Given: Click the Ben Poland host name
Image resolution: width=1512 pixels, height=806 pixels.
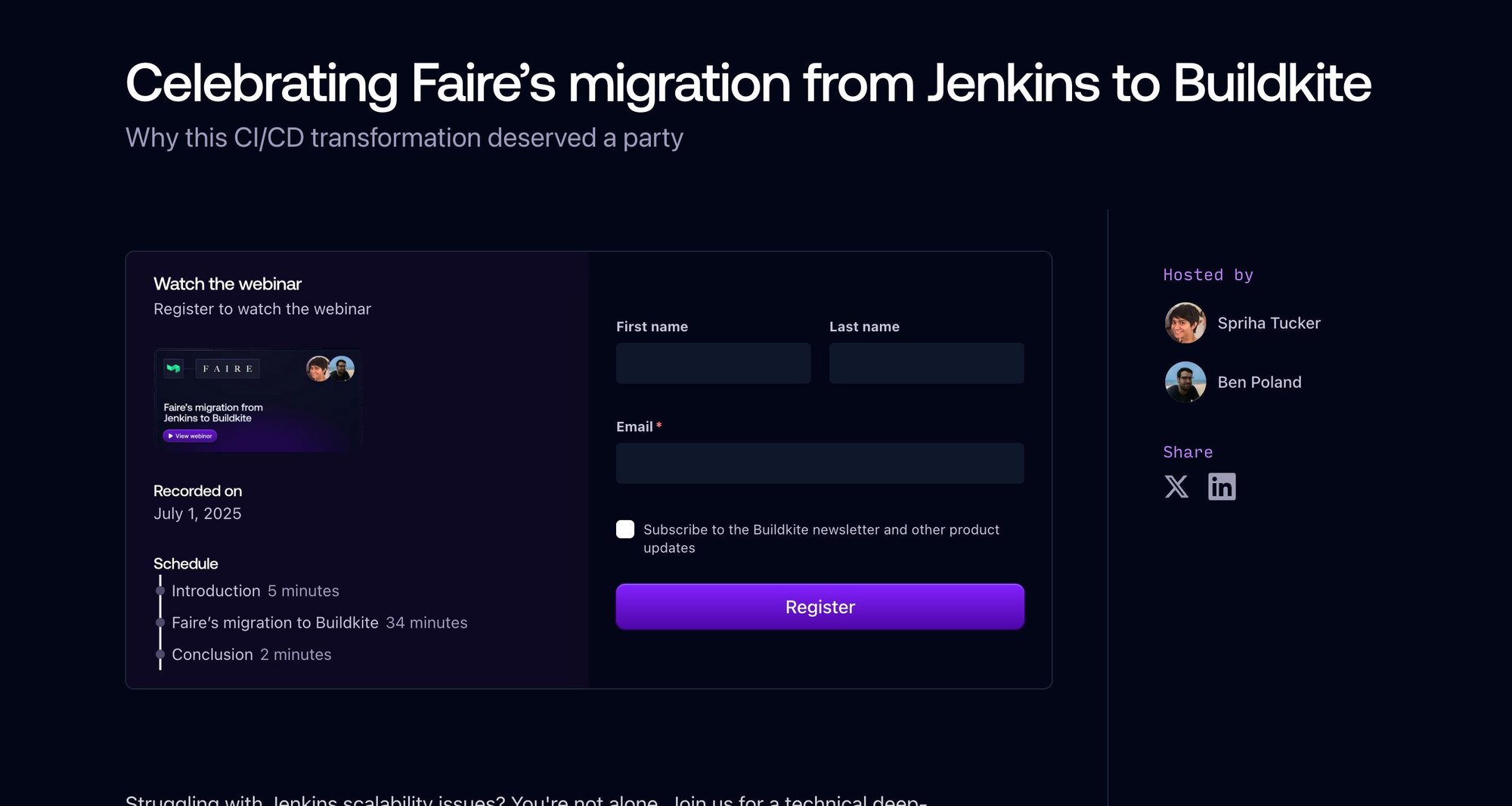Looking at the screenshot, I should click(1259, 382).
